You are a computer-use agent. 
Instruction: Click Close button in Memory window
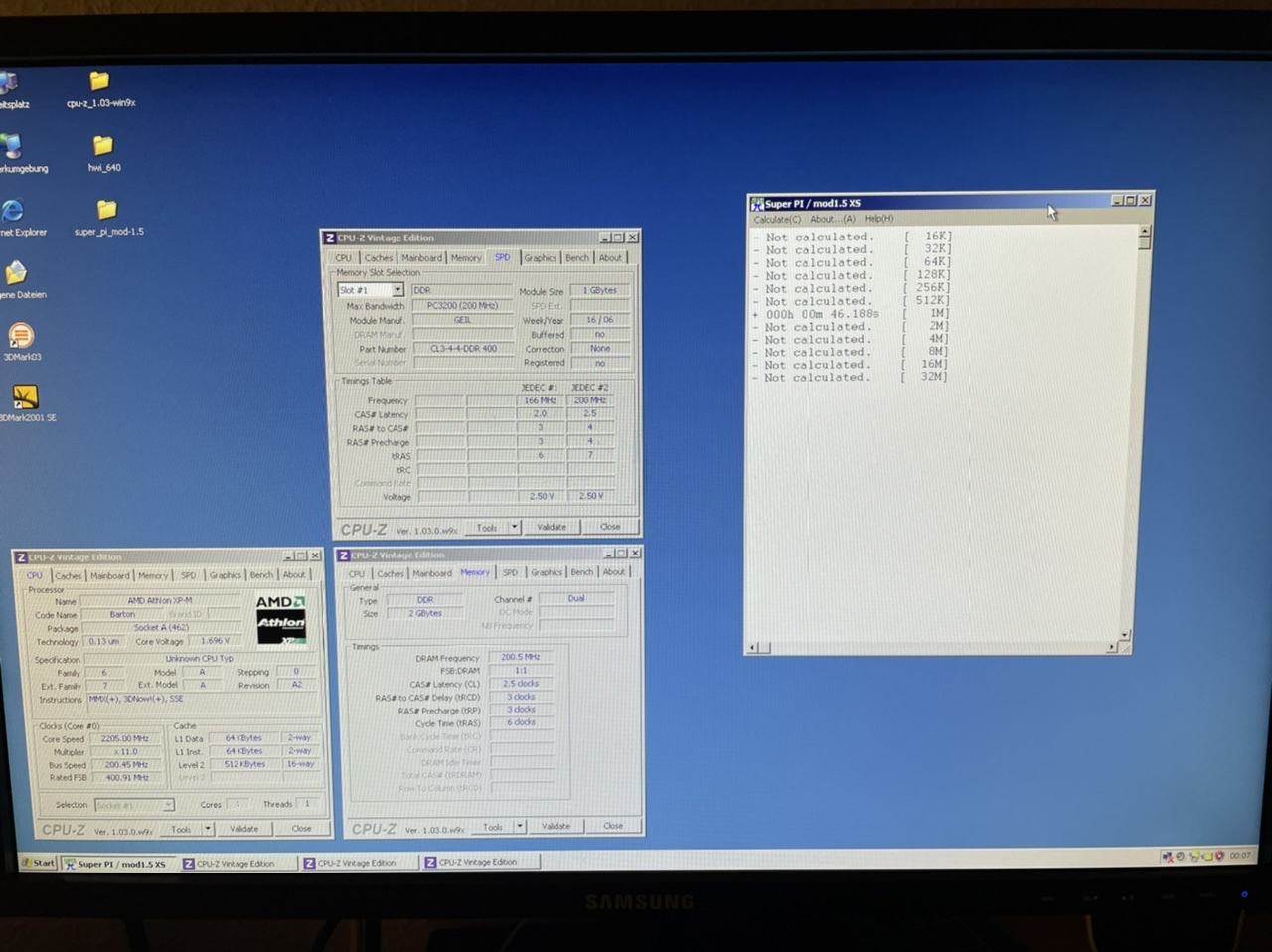[613, 826]
